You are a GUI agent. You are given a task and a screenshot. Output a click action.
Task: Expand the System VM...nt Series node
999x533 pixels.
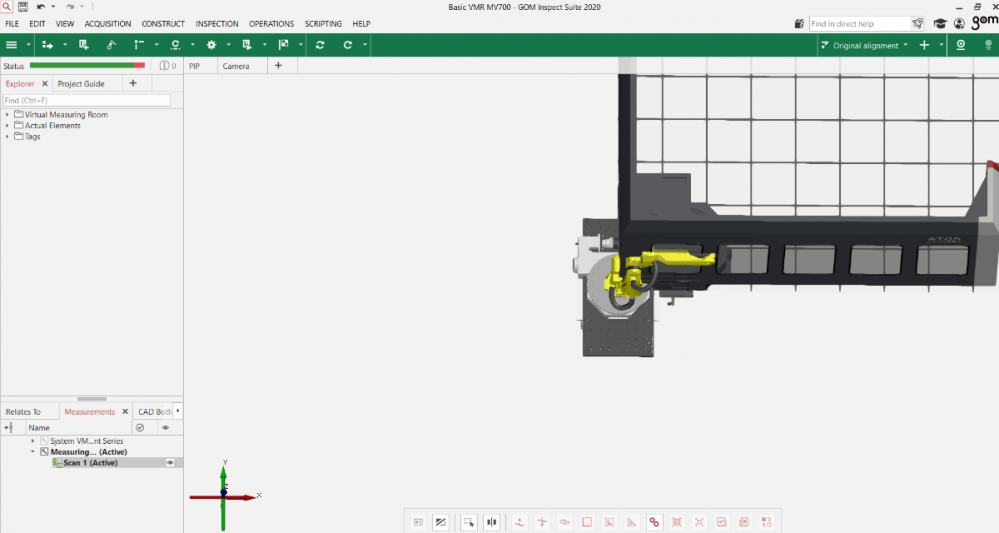33,441
